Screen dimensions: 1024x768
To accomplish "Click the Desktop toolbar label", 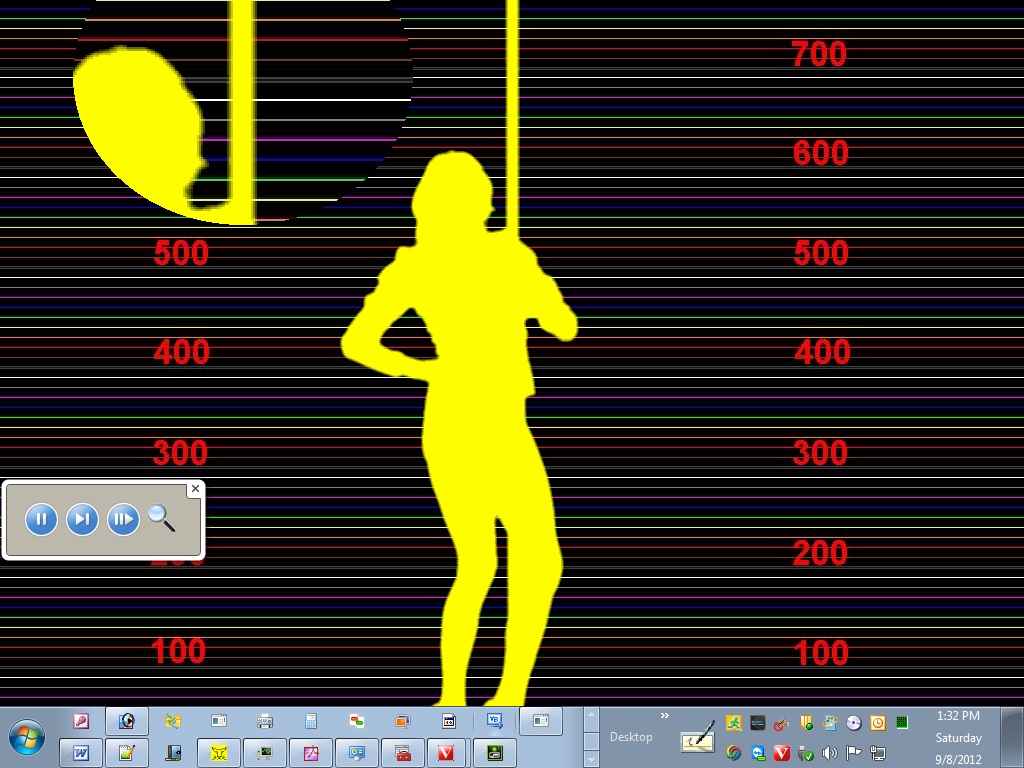I will [631, 737].
